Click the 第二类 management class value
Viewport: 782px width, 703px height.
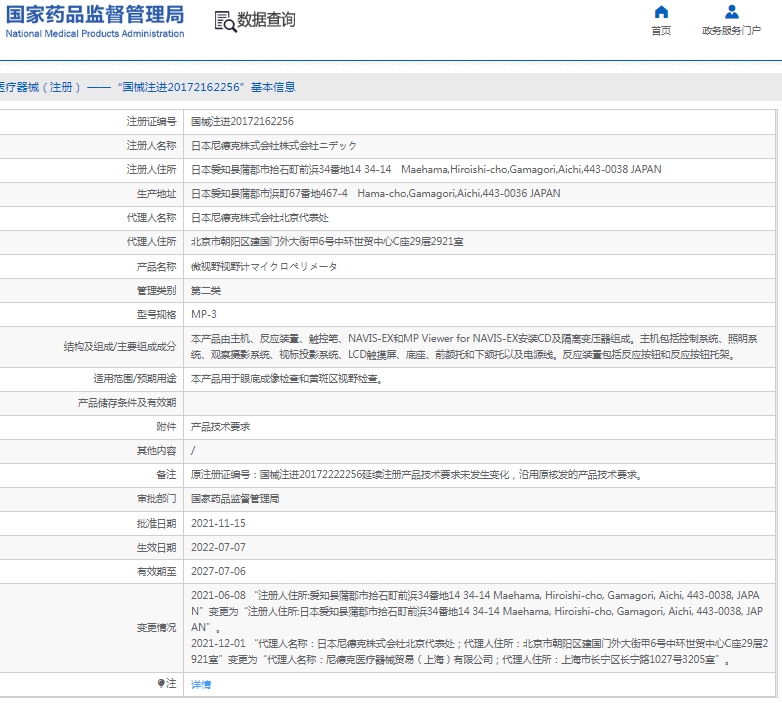[x=206, y=291]
